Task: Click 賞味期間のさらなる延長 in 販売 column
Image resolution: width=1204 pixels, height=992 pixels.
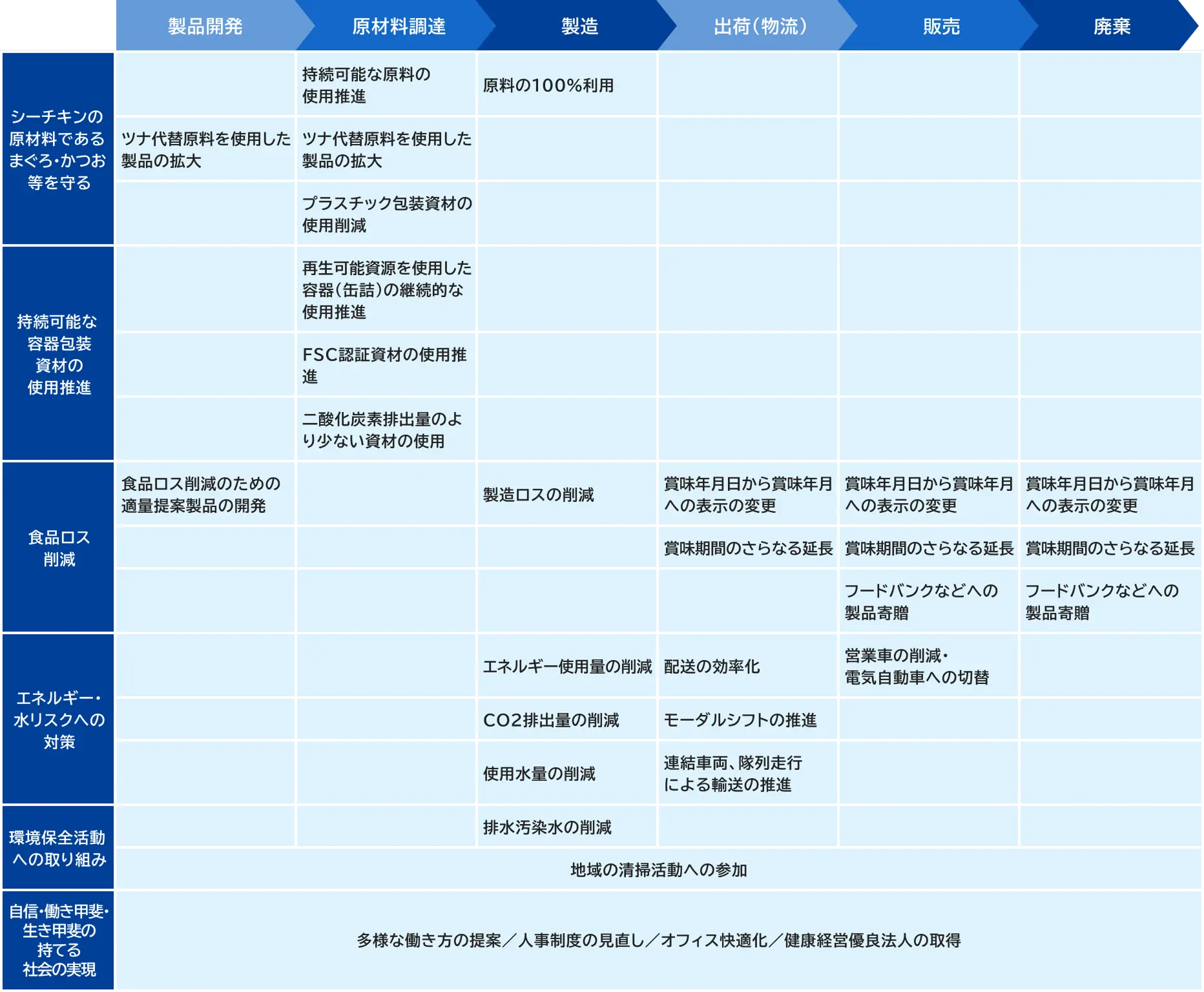Action: pos(929,548)
